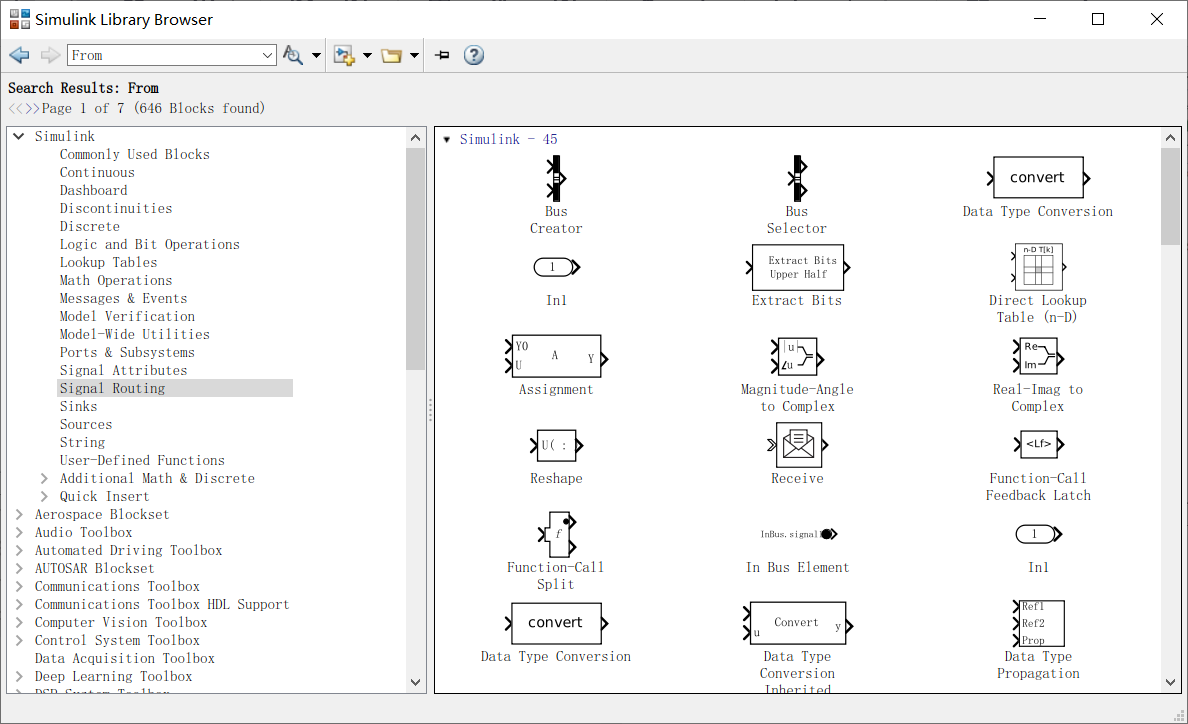Expand the Control System Toolbox library
Image resolution: width=1188 pixels, height=724 pixels.
[x=19, y=641]
